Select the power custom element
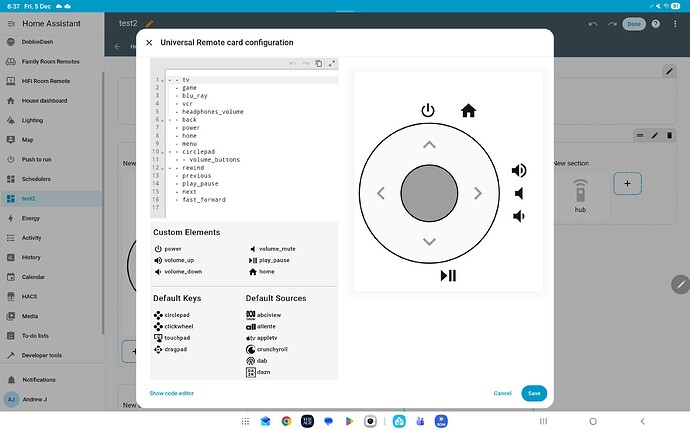The width and height of the screenshot is (690, 430). [168, 249]
